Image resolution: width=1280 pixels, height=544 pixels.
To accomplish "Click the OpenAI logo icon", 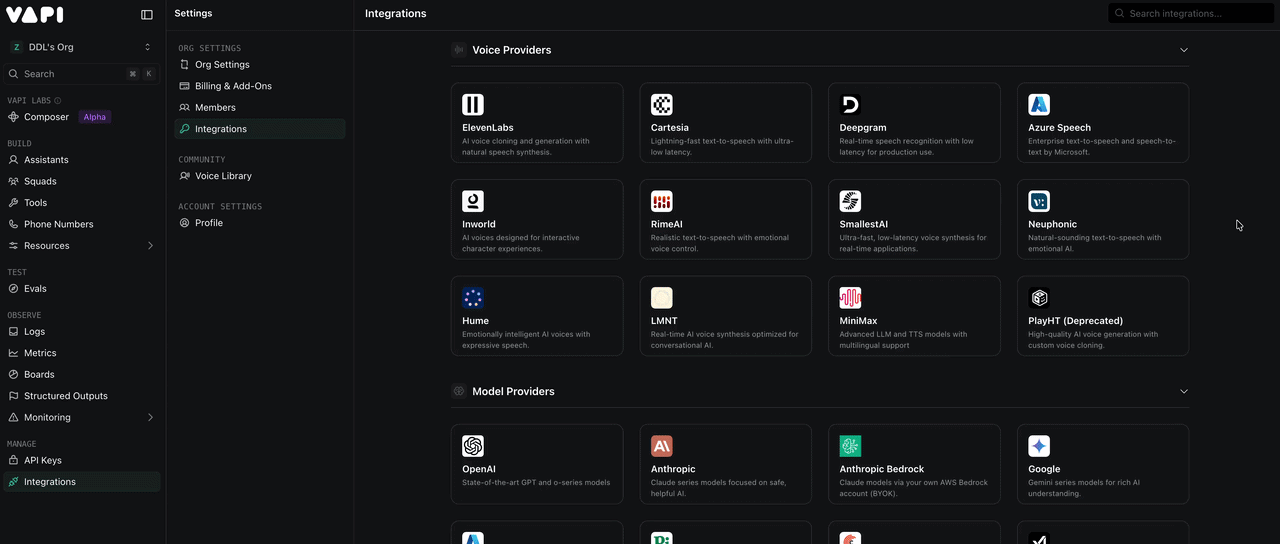I will coord(473,446).
